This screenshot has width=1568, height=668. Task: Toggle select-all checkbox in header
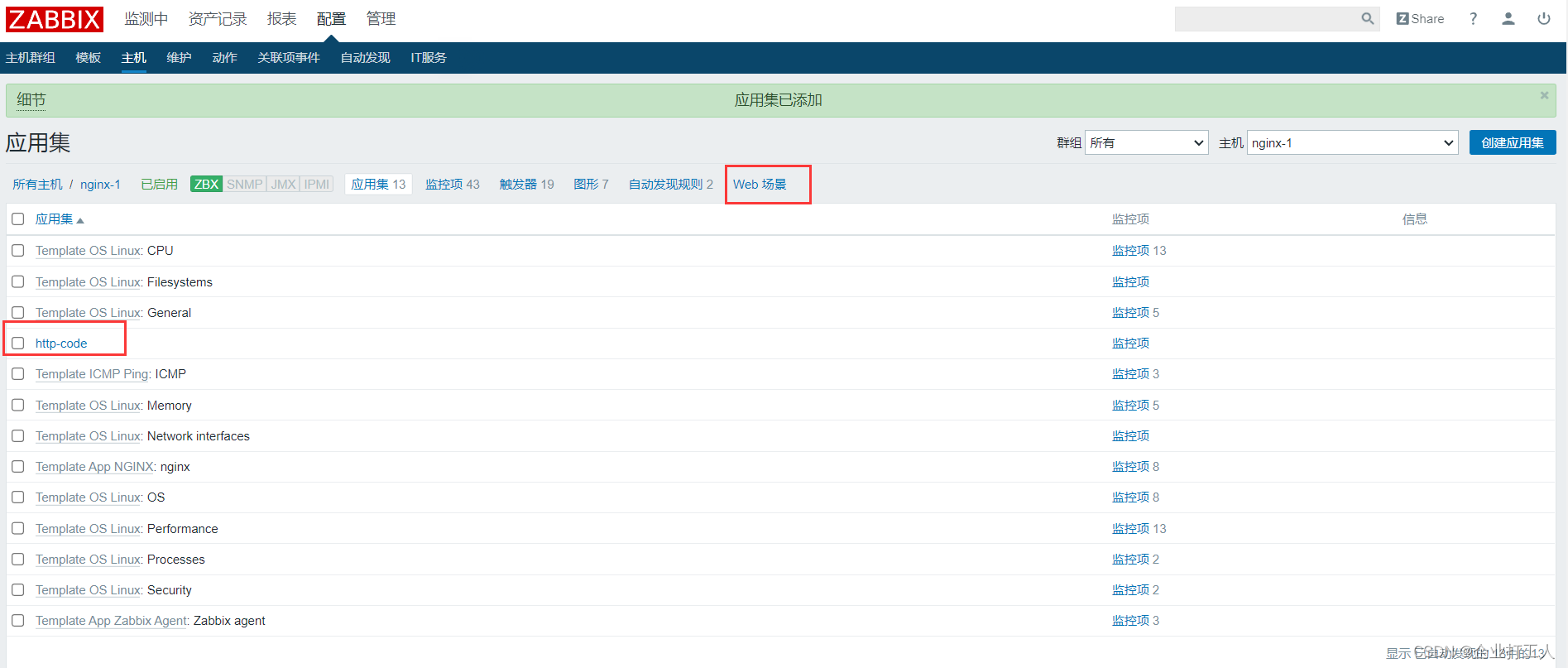18,219
